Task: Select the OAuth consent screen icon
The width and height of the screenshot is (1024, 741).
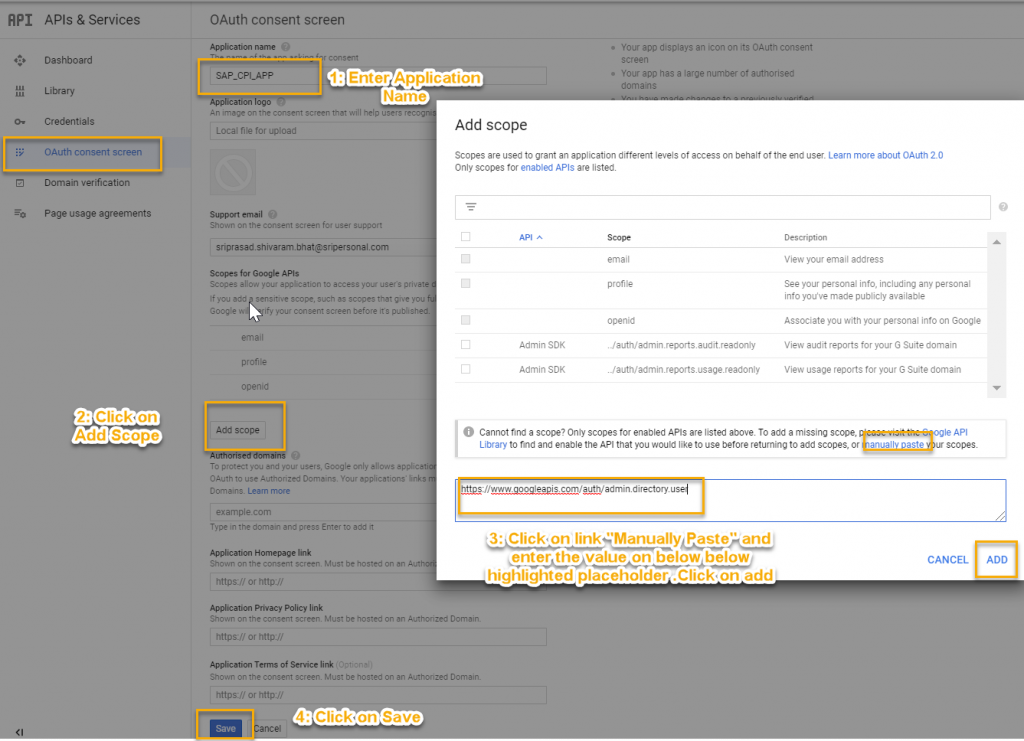Action: click(20, 152)
